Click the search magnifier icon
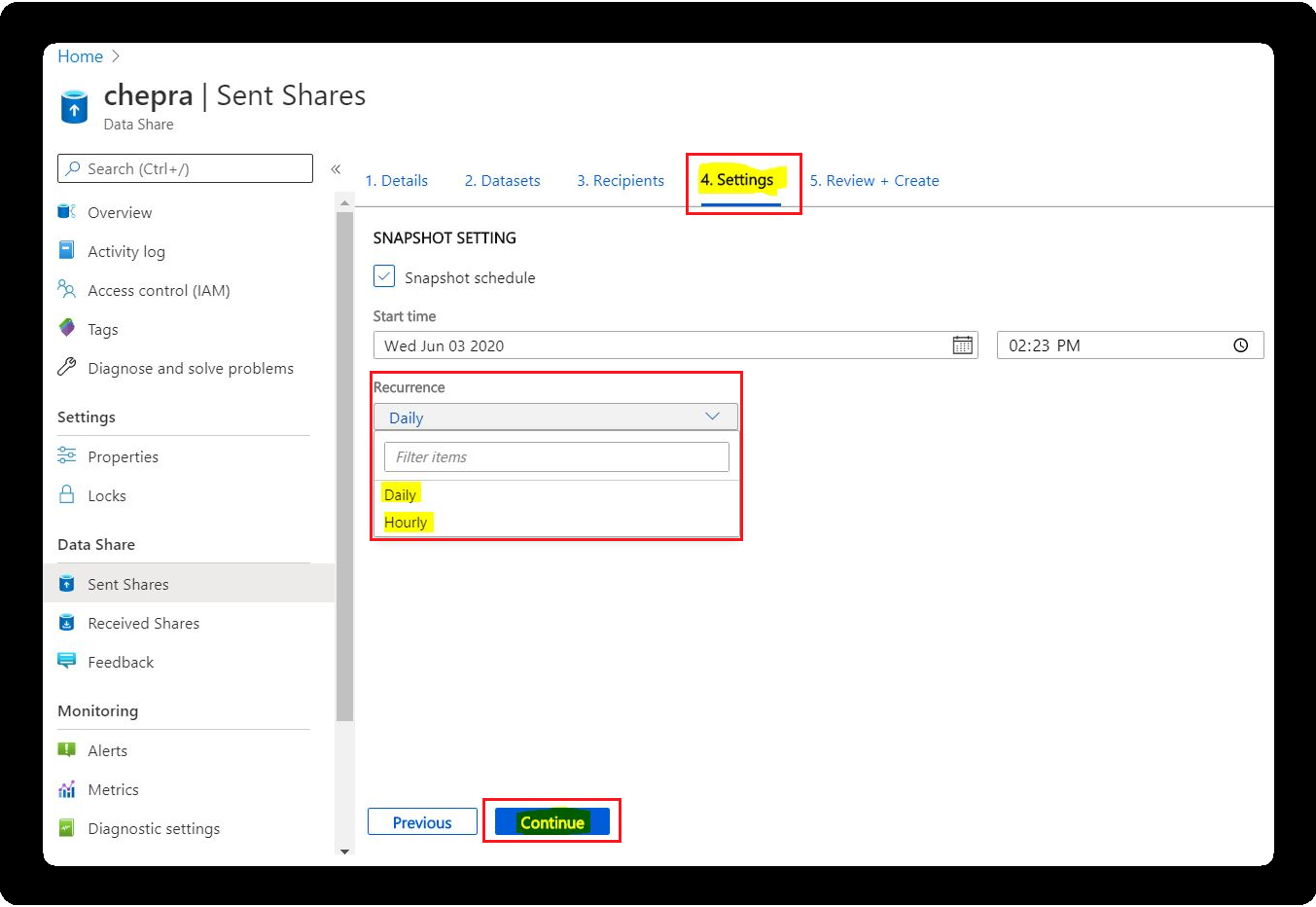 pos(73,168)
